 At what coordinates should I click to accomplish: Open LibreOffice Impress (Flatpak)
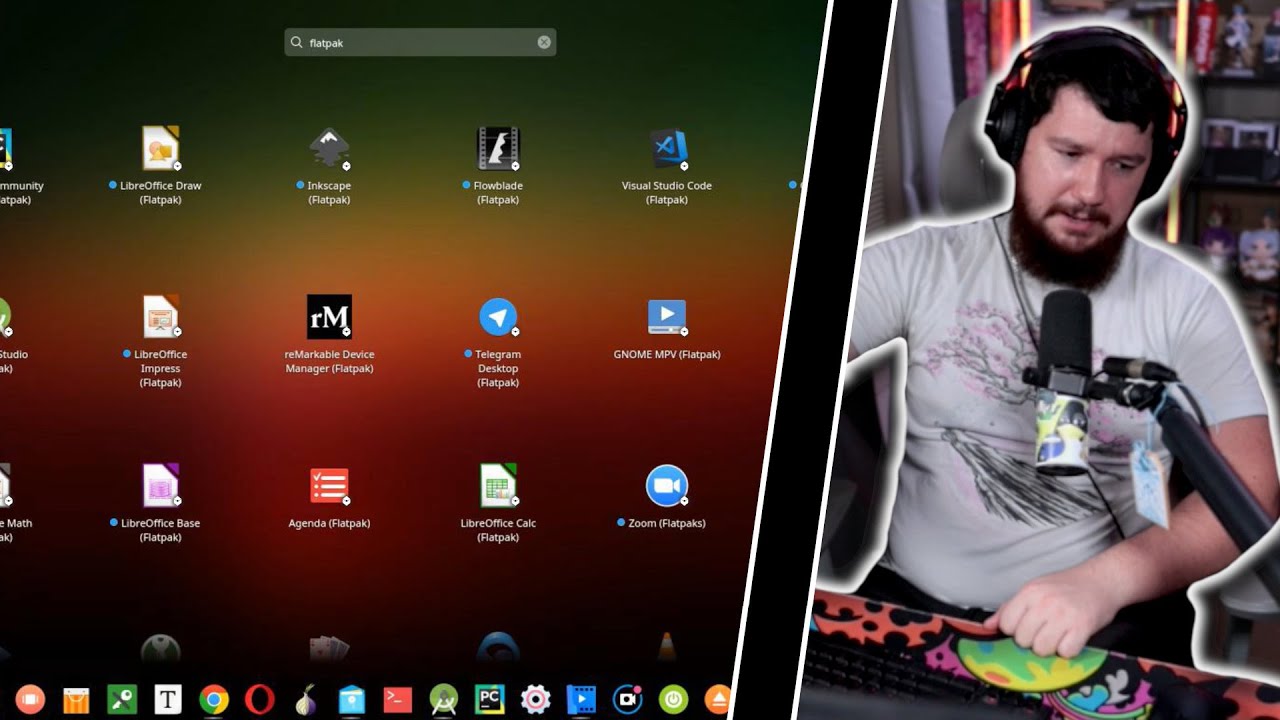[160, 317]
